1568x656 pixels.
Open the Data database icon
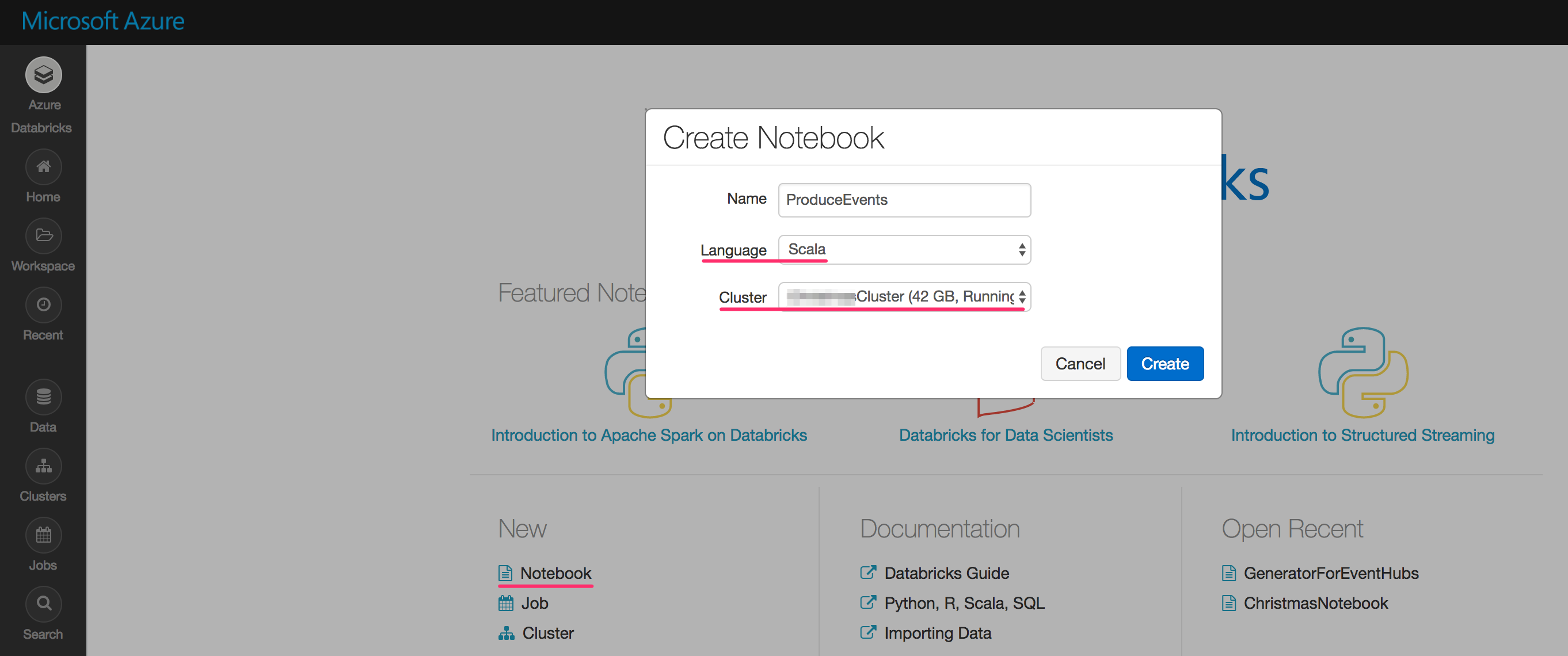click(43, 396)
